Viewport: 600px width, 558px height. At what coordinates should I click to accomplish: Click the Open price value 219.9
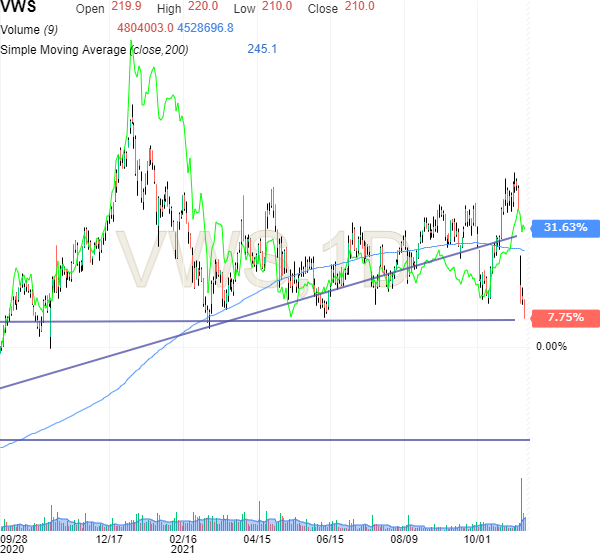128,8
